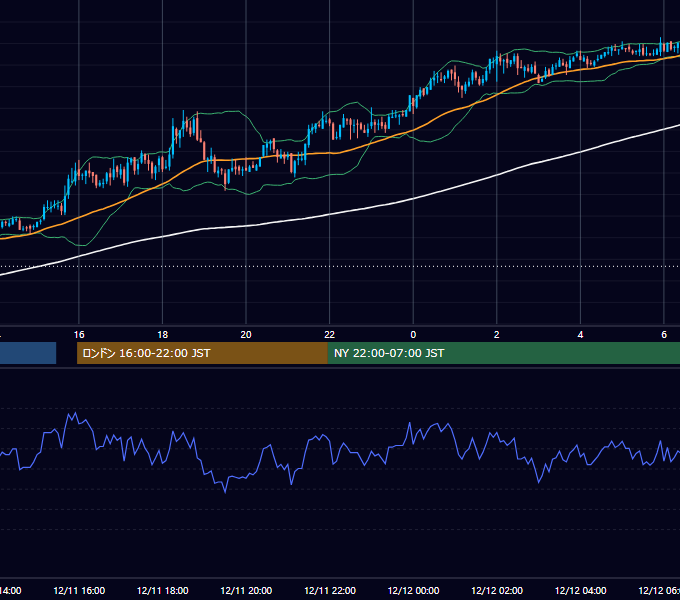680x600 pixels.
Task: Click the 4 hour label on price chart axis
Action: (x=580, y=335)
